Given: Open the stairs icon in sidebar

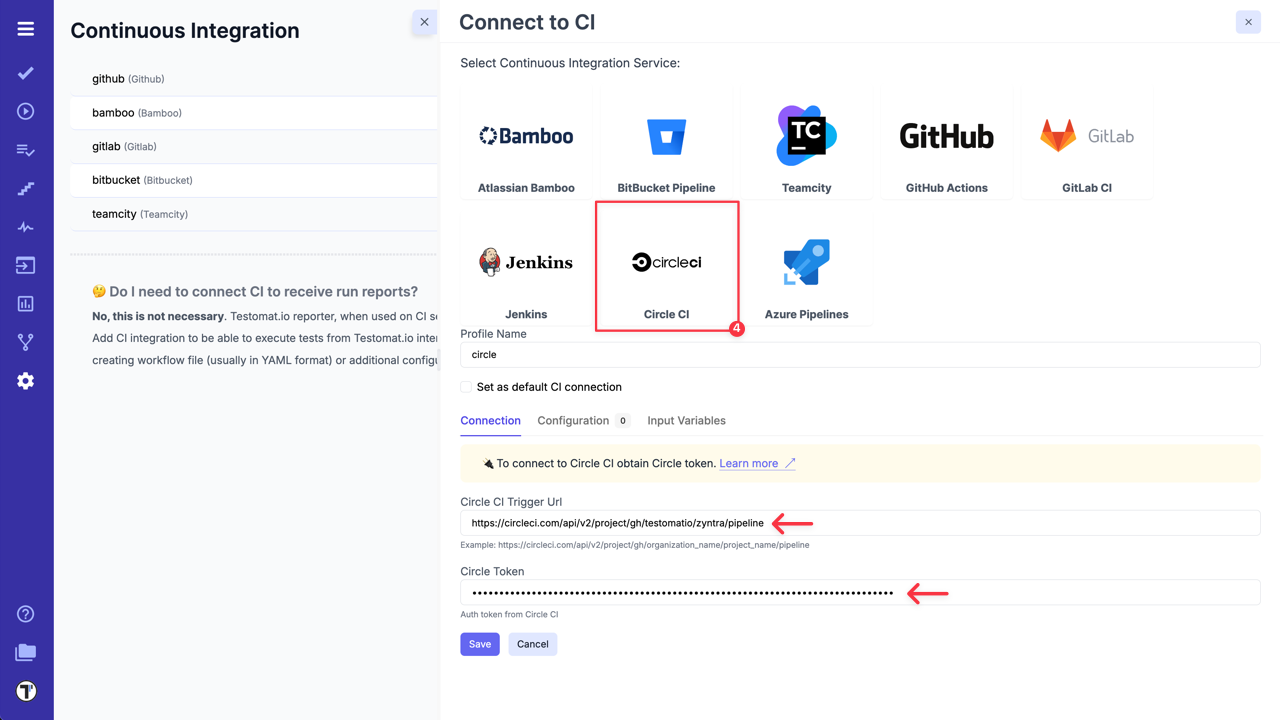Looking at the screenshot, I should click(26, 188).
